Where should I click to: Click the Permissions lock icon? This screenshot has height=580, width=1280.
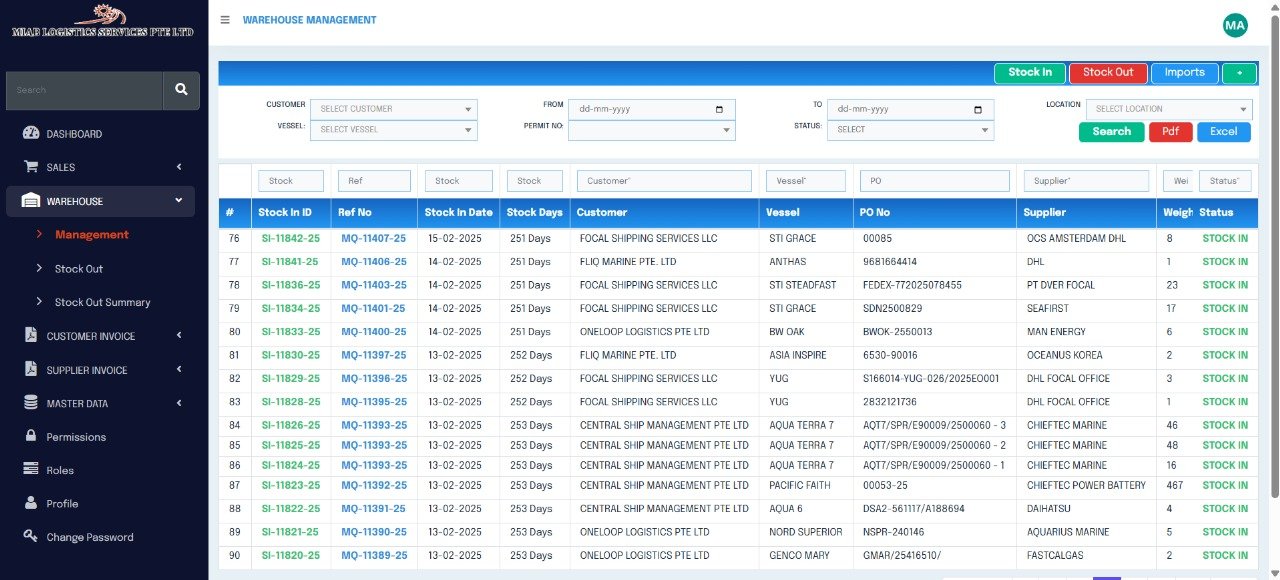(30, 437)
